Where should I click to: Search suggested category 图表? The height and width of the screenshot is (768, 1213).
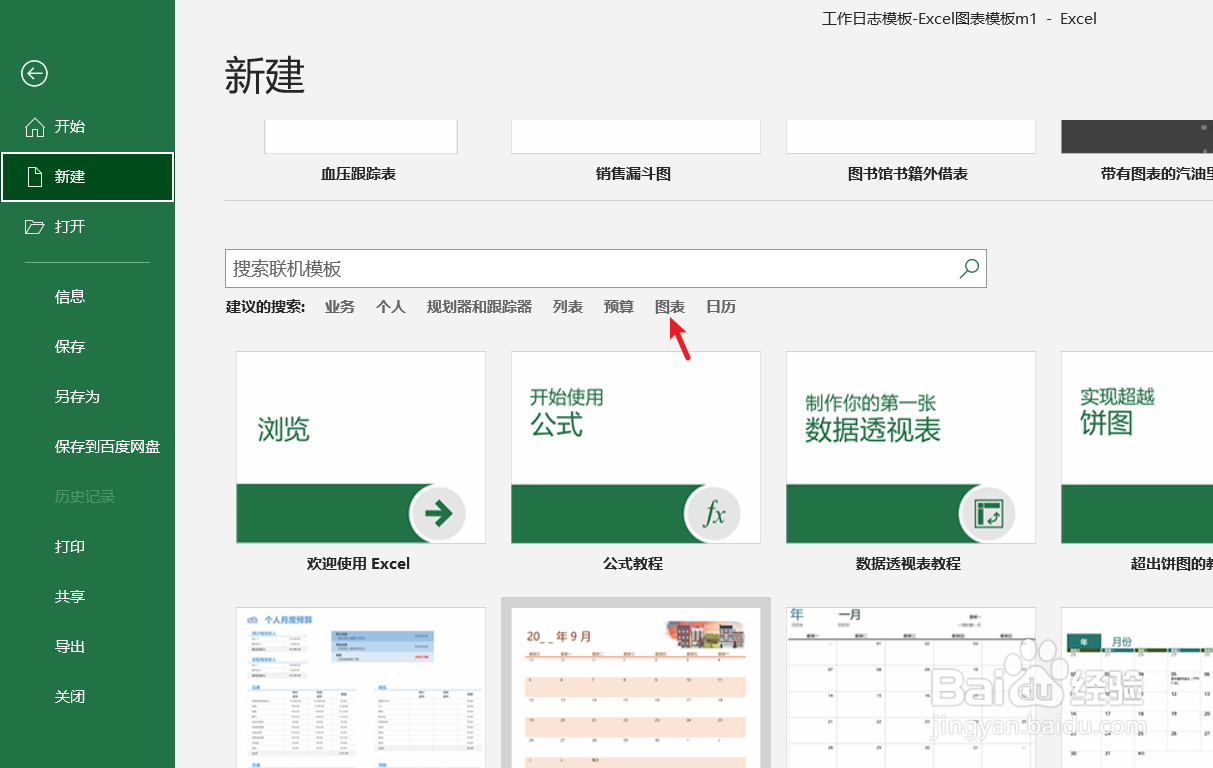[670, 307]
